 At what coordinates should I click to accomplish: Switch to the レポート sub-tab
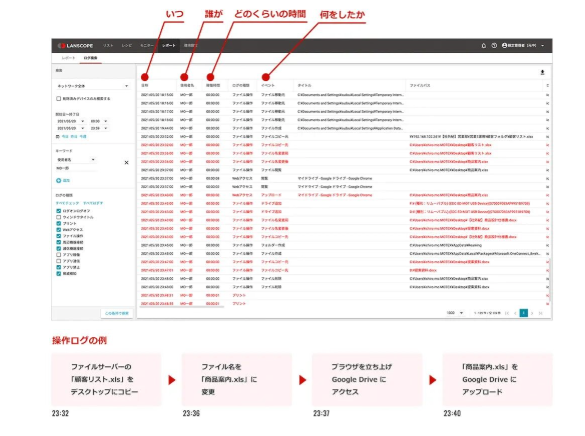point(68,58)
